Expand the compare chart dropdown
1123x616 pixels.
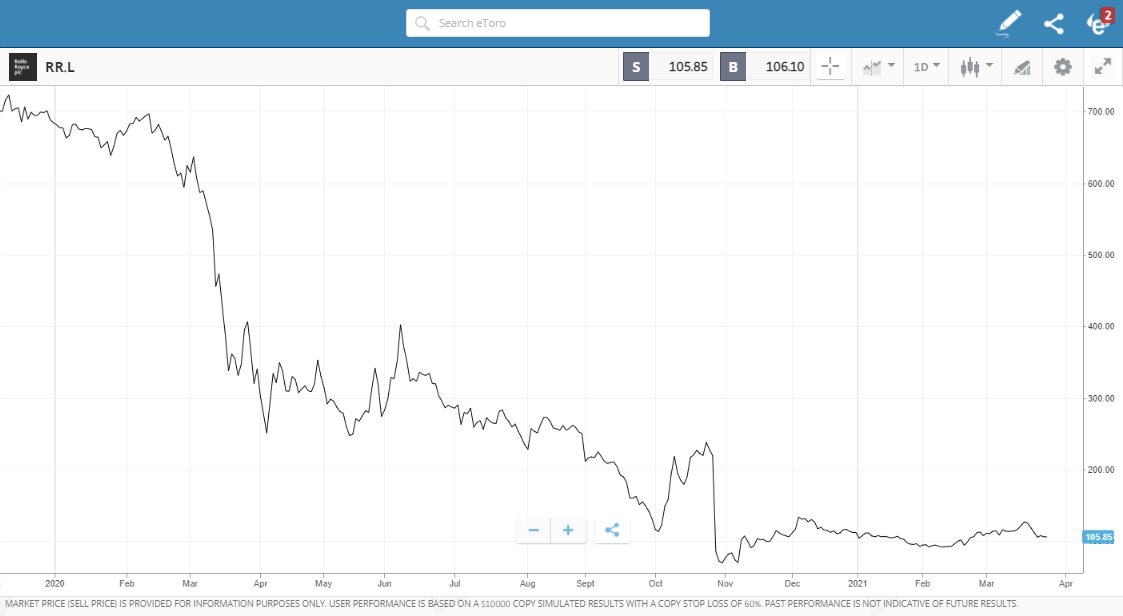[878, 67]
